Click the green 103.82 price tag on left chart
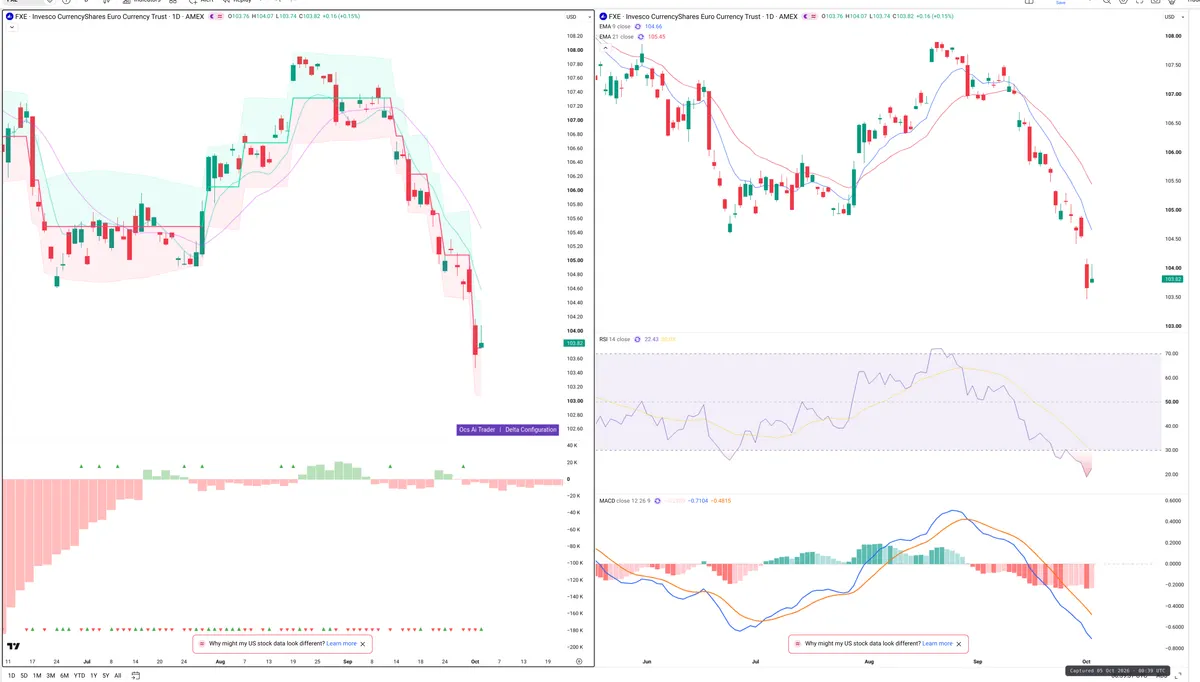Image resolution: width=1200 pixels, height=682 pixels. click(x=574, y=343)
